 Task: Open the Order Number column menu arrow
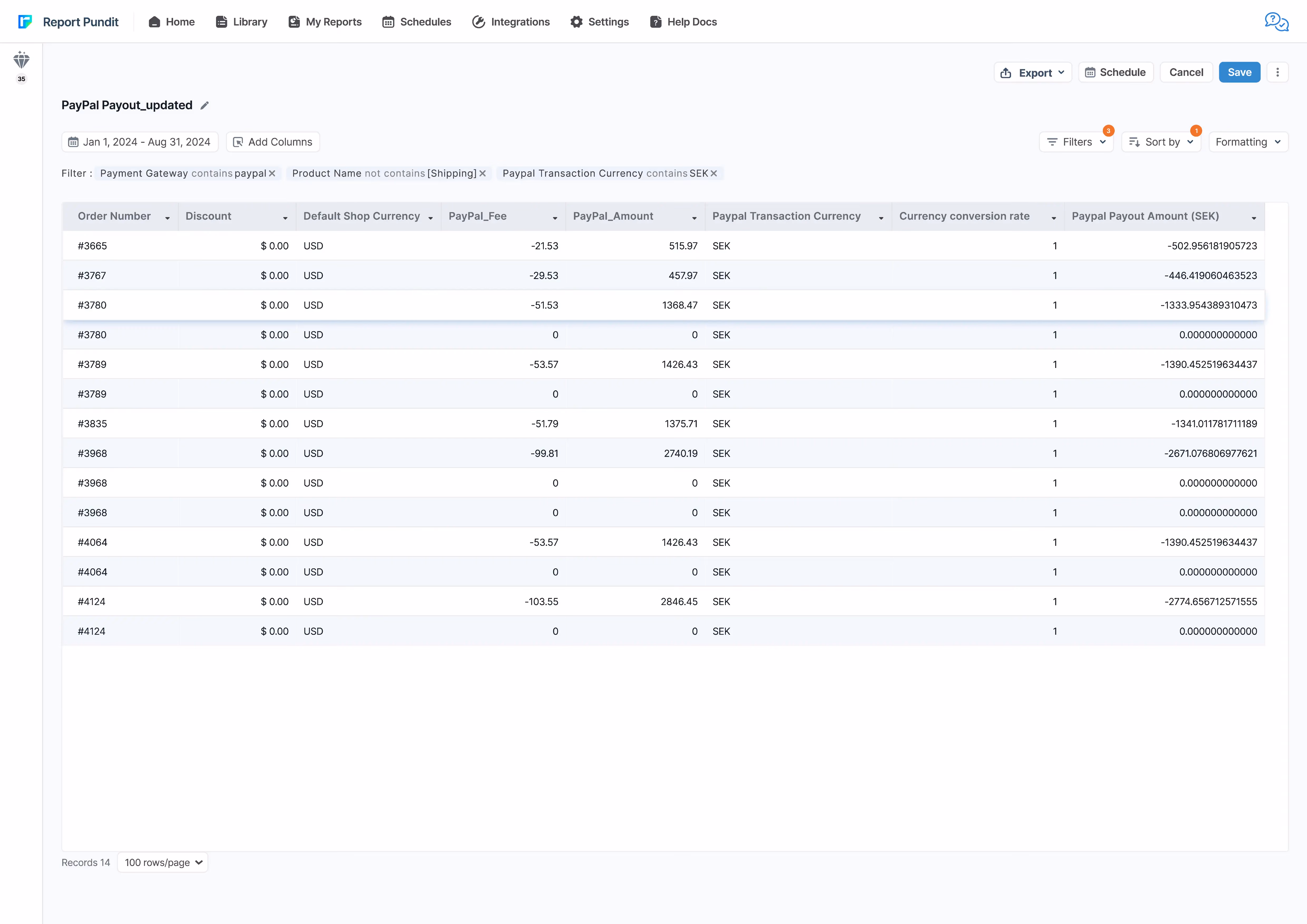tap(167, 218)
